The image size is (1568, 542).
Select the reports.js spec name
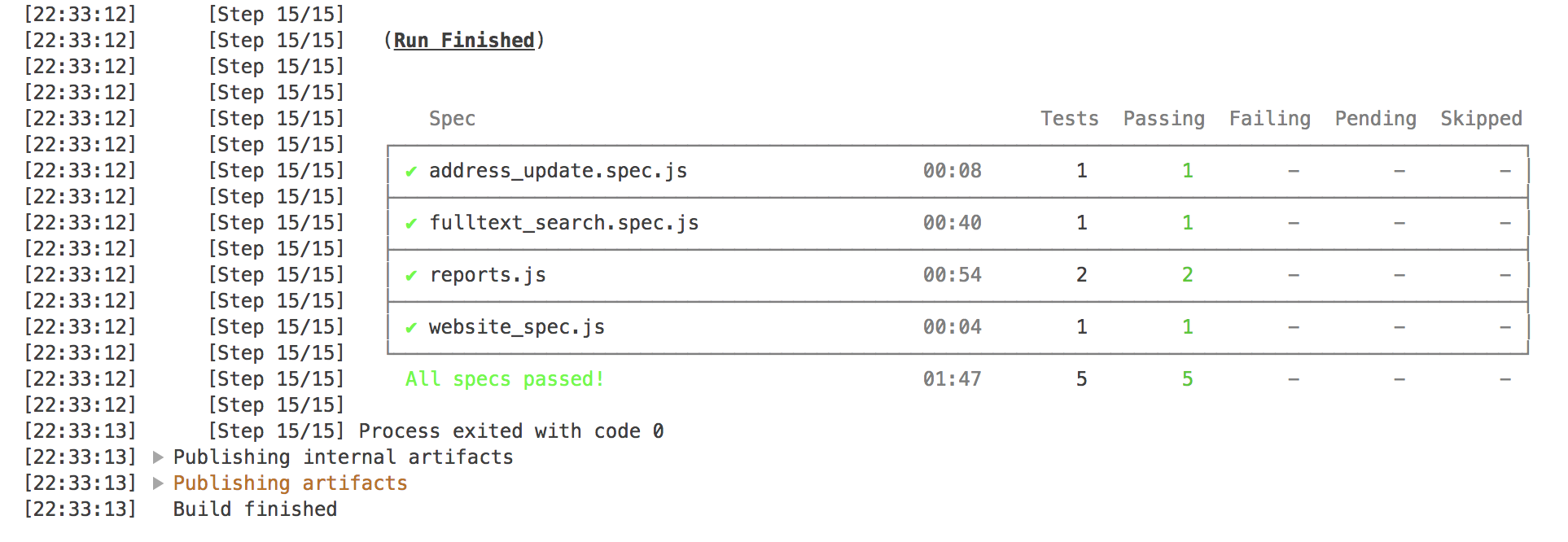pyautogui.click(x=488, y=275)
